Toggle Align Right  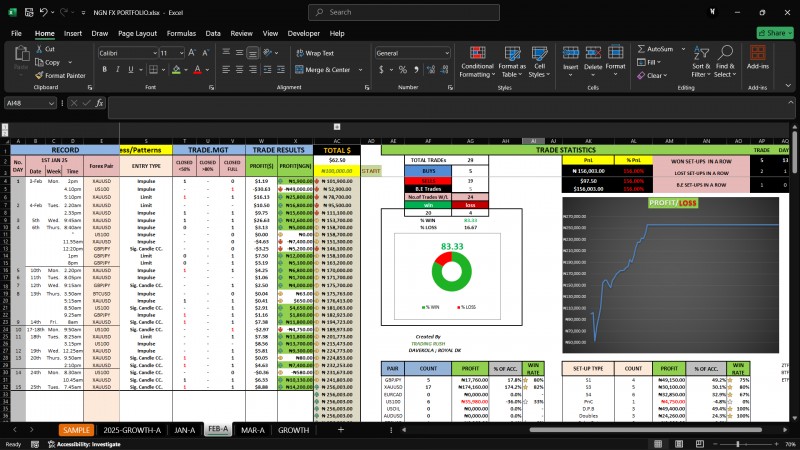[253, 69]
